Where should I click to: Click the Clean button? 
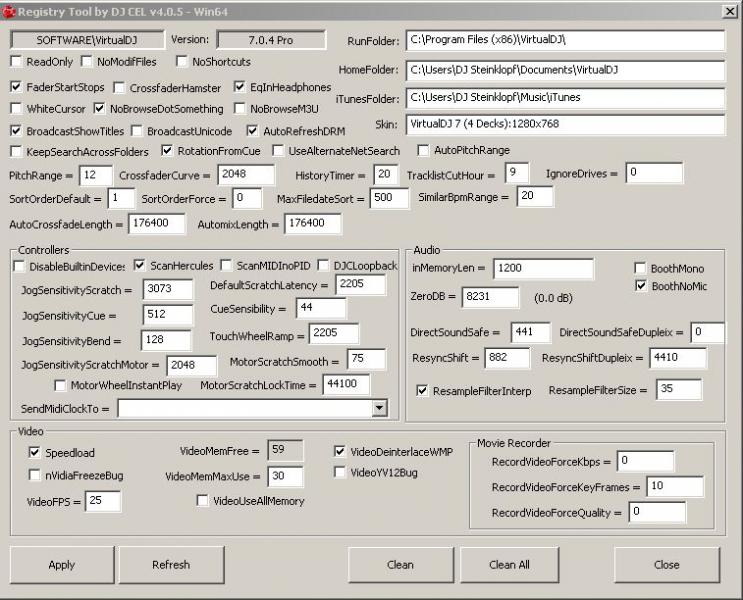coord(401,564)
